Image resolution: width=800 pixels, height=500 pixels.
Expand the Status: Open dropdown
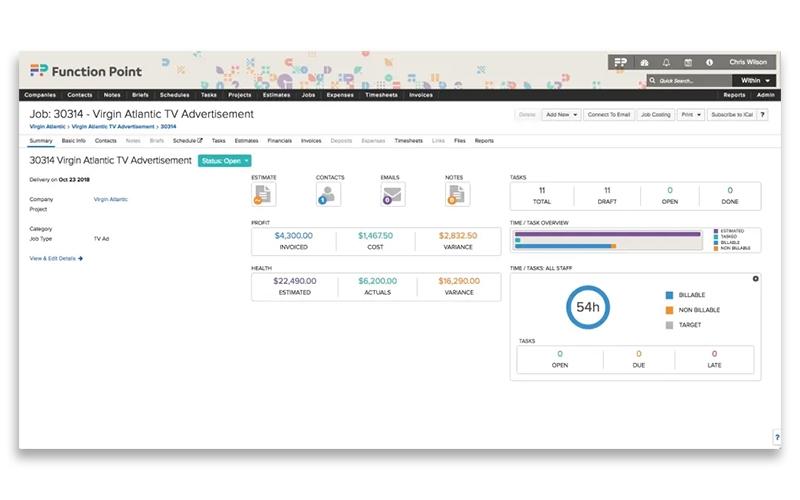point(224,161)
